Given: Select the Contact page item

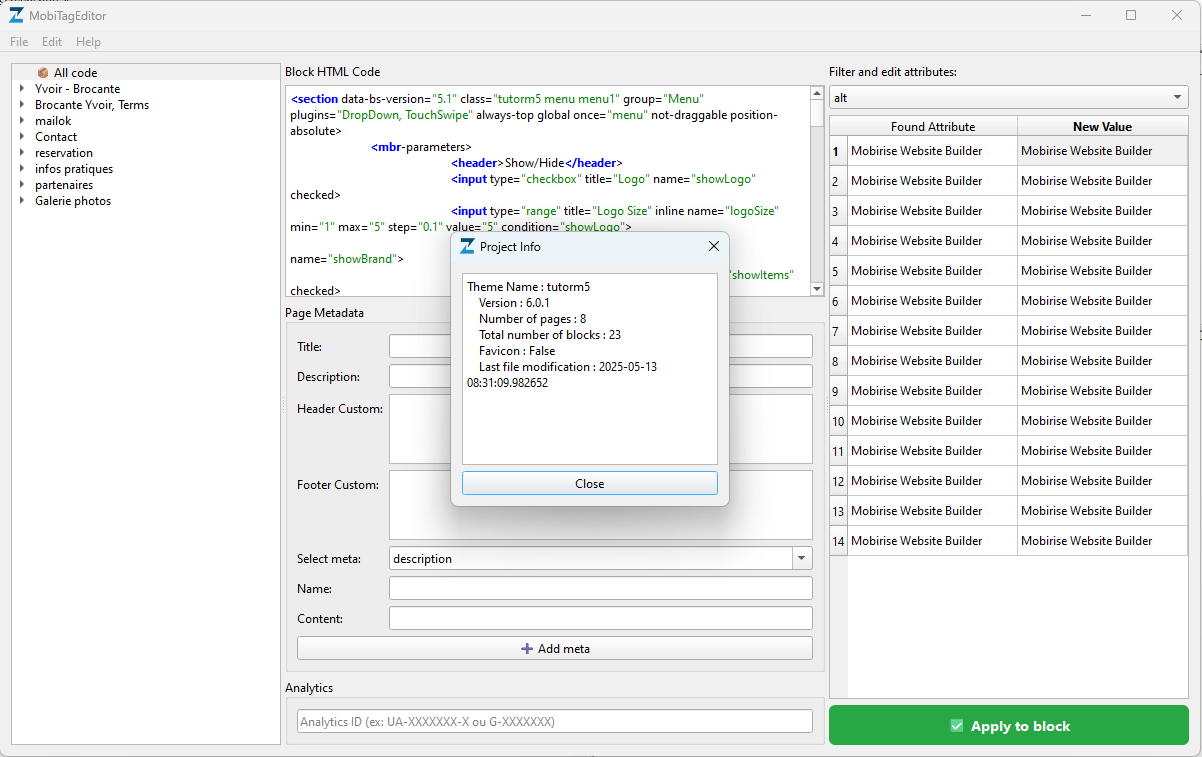Looking at the screenshot, I should (56, 137).
